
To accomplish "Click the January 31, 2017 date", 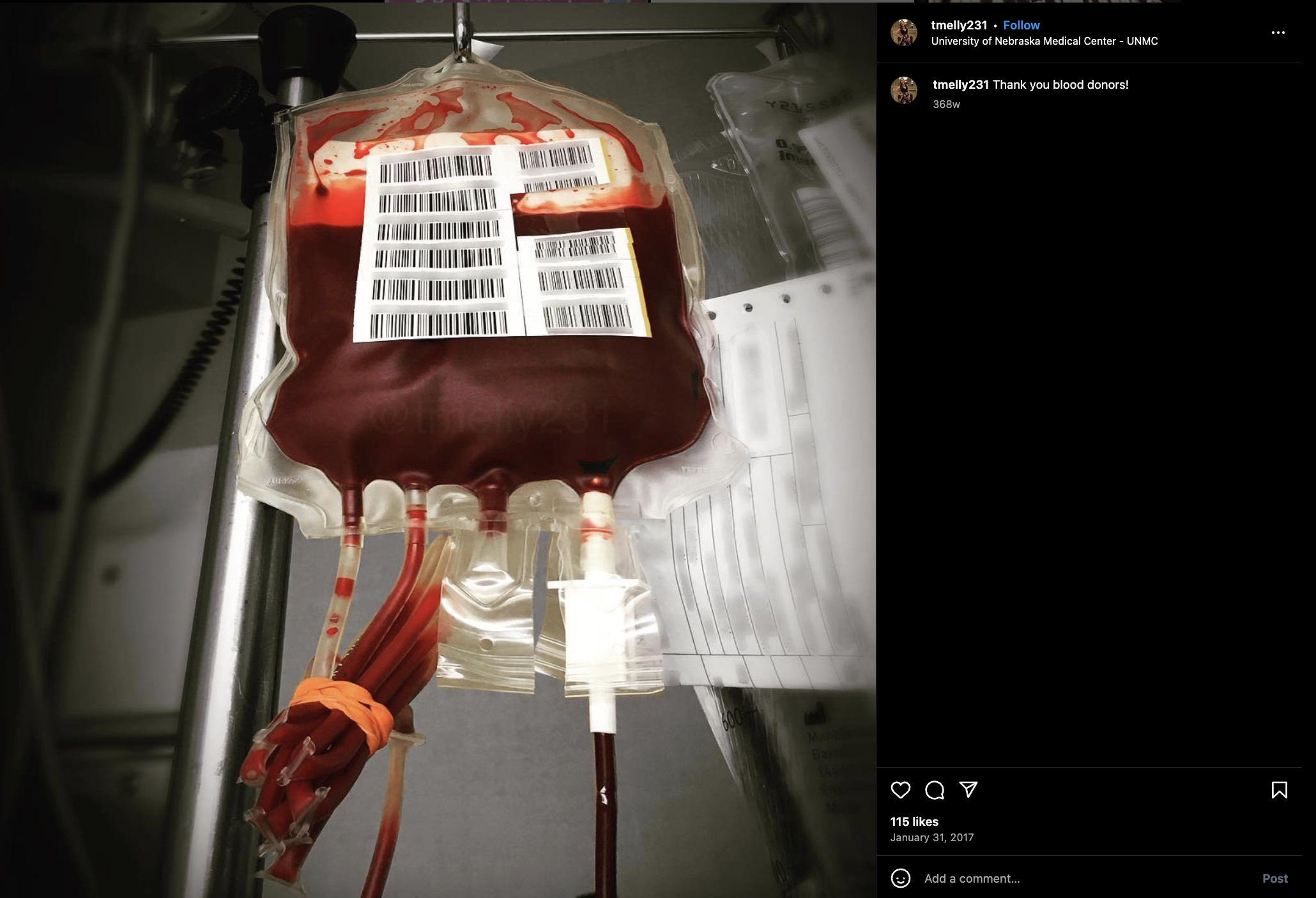I will [x=932, y=837].
